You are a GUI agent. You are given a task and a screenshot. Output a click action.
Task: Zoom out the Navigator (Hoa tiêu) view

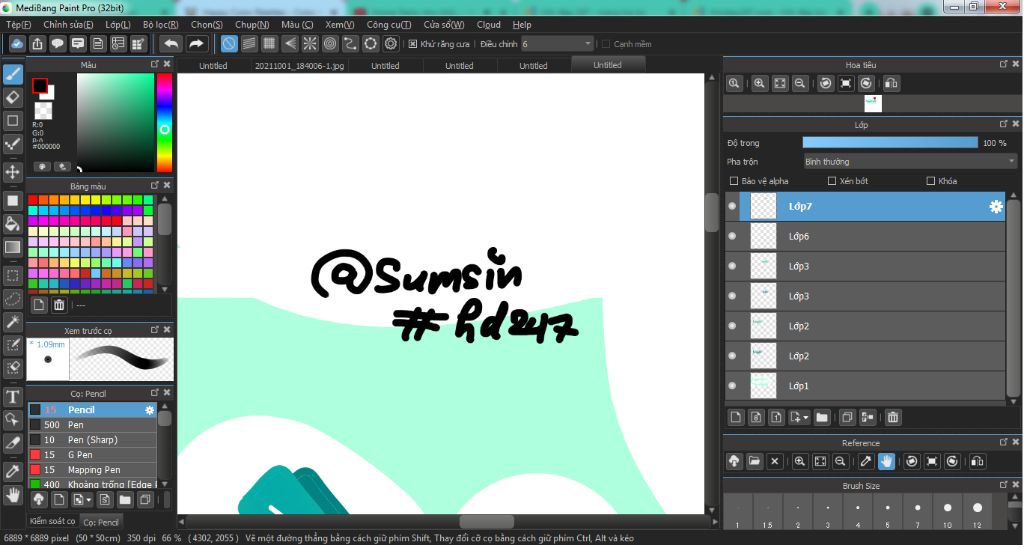tap(799, 84)
